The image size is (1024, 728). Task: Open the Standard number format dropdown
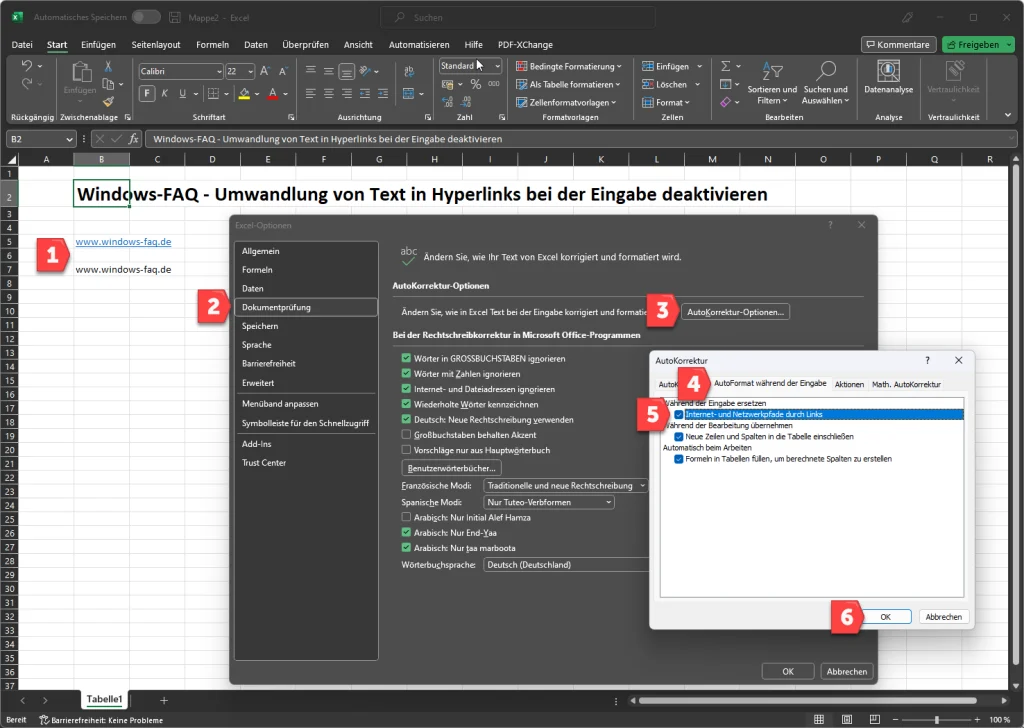(497, 66)
